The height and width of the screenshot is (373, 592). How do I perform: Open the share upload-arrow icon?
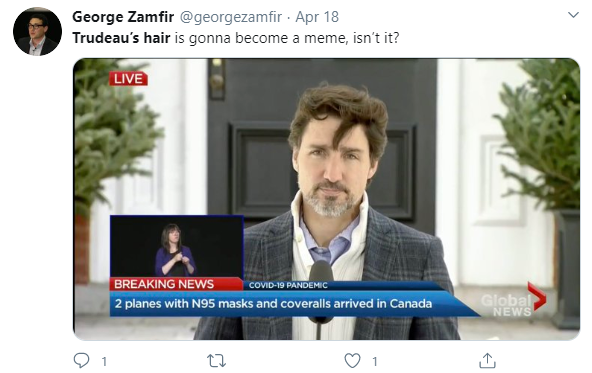(x=487, y=361)
